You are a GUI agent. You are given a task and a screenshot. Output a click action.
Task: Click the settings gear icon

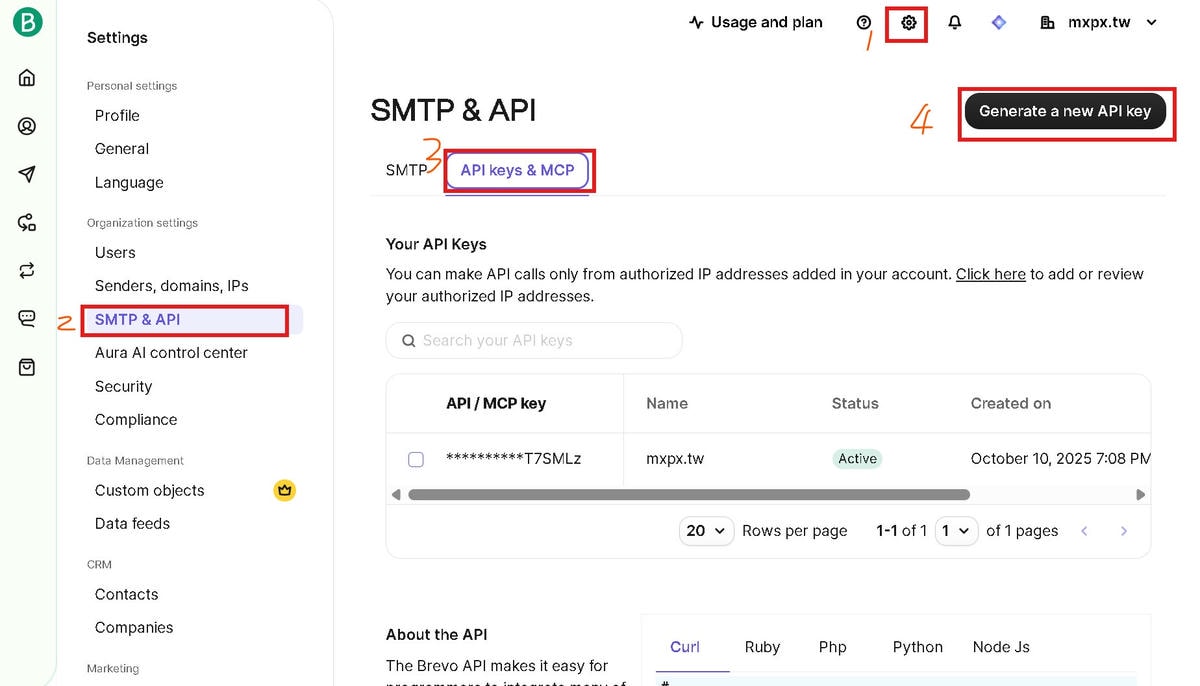click(x=908, y=22)
